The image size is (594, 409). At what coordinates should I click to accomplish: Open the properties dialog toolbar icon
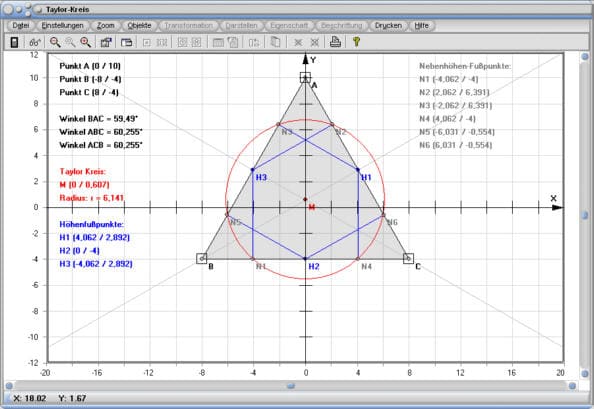[x=106, y=42]
